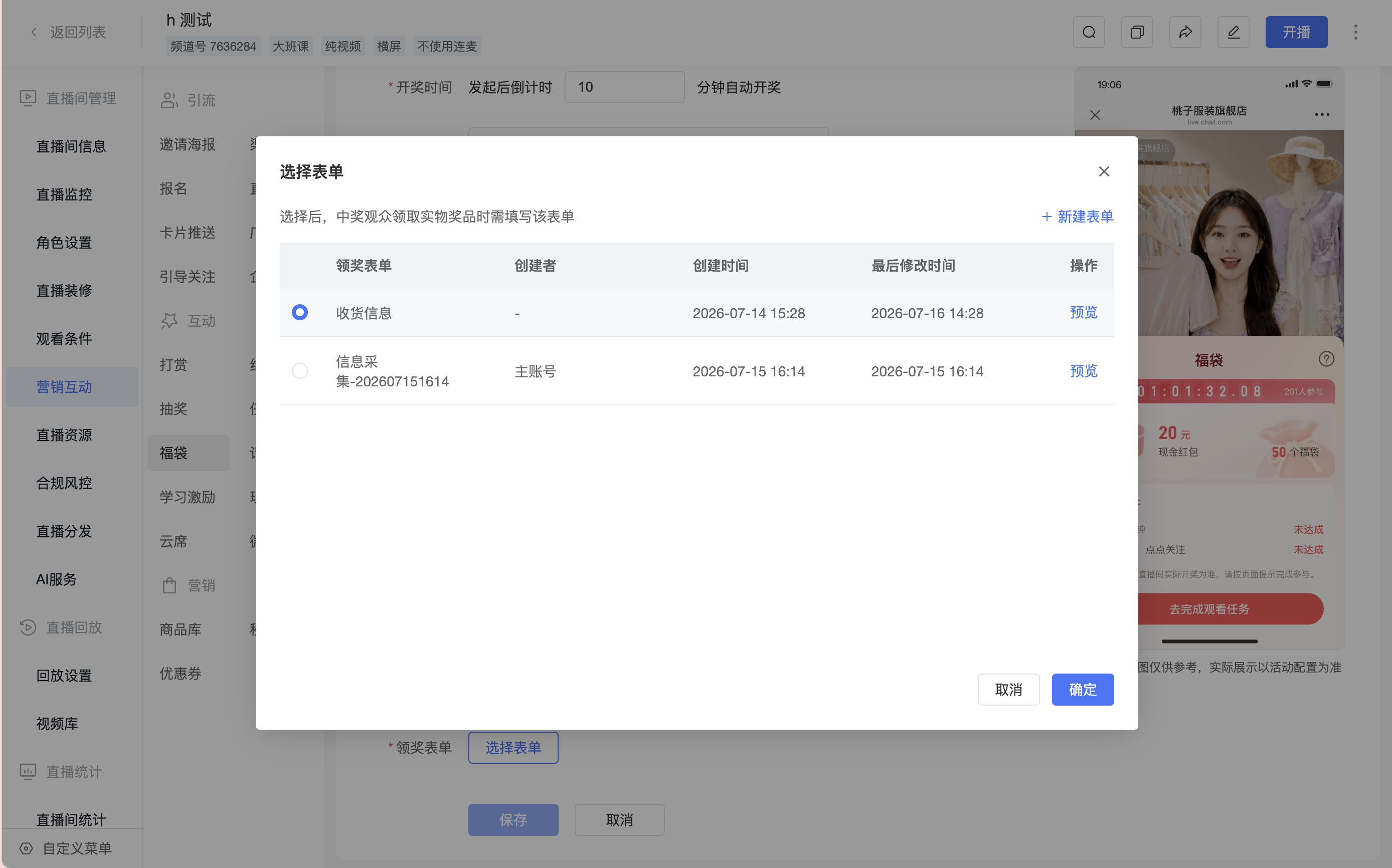Click 新建表单 link
The width and height of the screenshot is (1392, 868).
[1078, 217]
